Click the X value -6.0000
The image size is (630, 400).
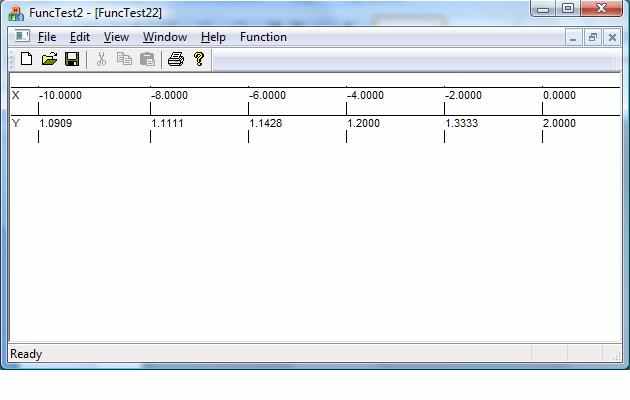coord(267,96)
